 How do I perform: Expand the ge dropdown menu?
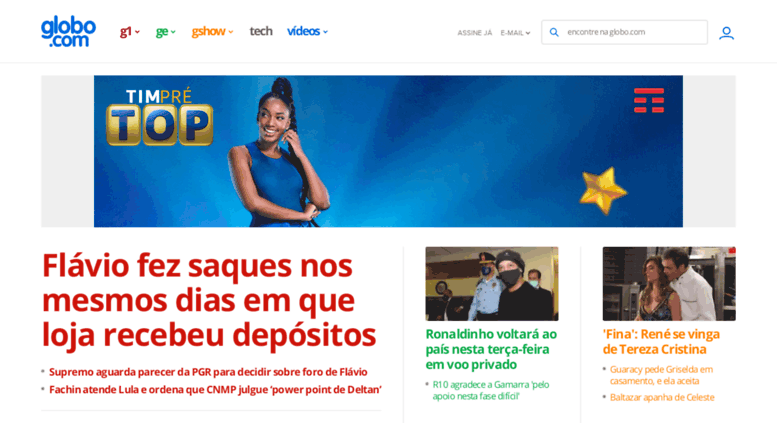click(x=166, y=32)
